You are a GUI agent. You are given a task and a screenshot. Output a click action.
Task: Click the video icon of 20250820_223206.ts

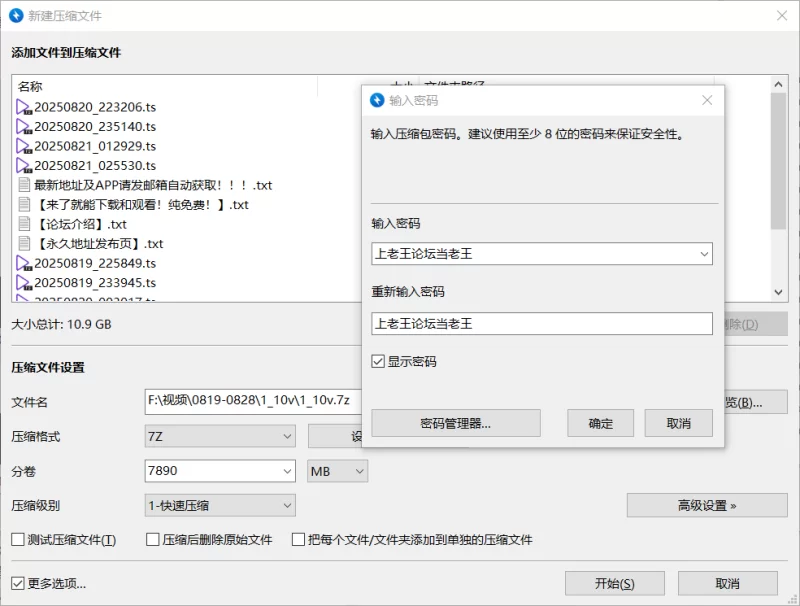coord(25,107)
